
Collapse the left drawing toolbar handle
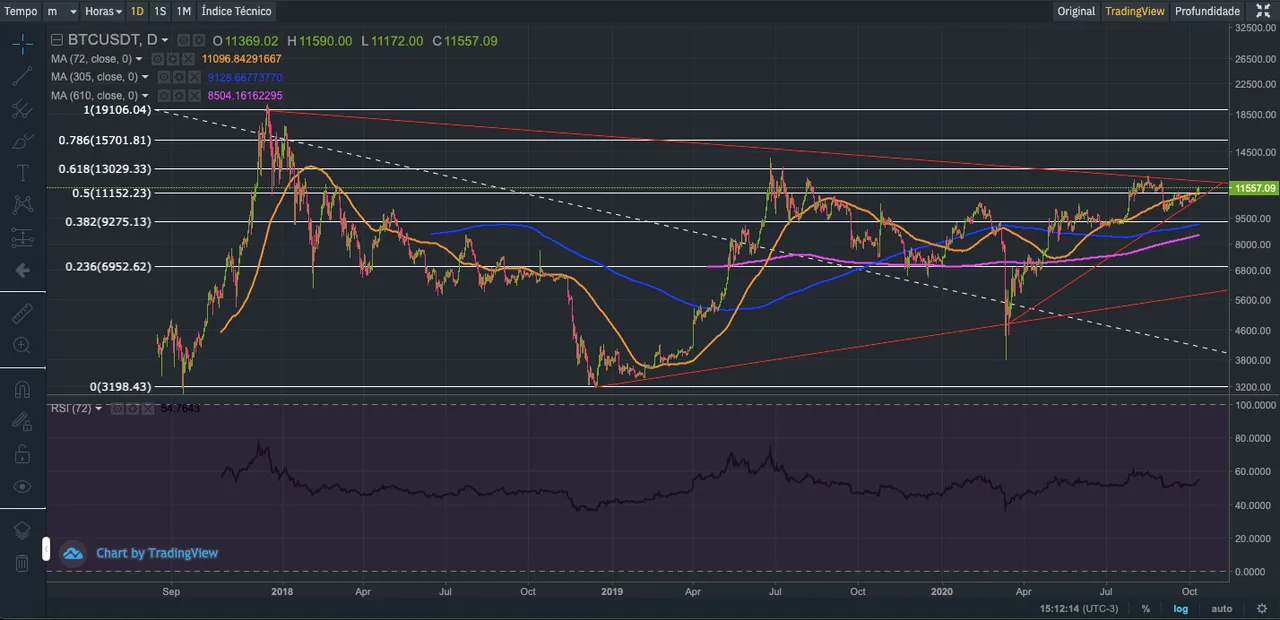tap(46, 549)
